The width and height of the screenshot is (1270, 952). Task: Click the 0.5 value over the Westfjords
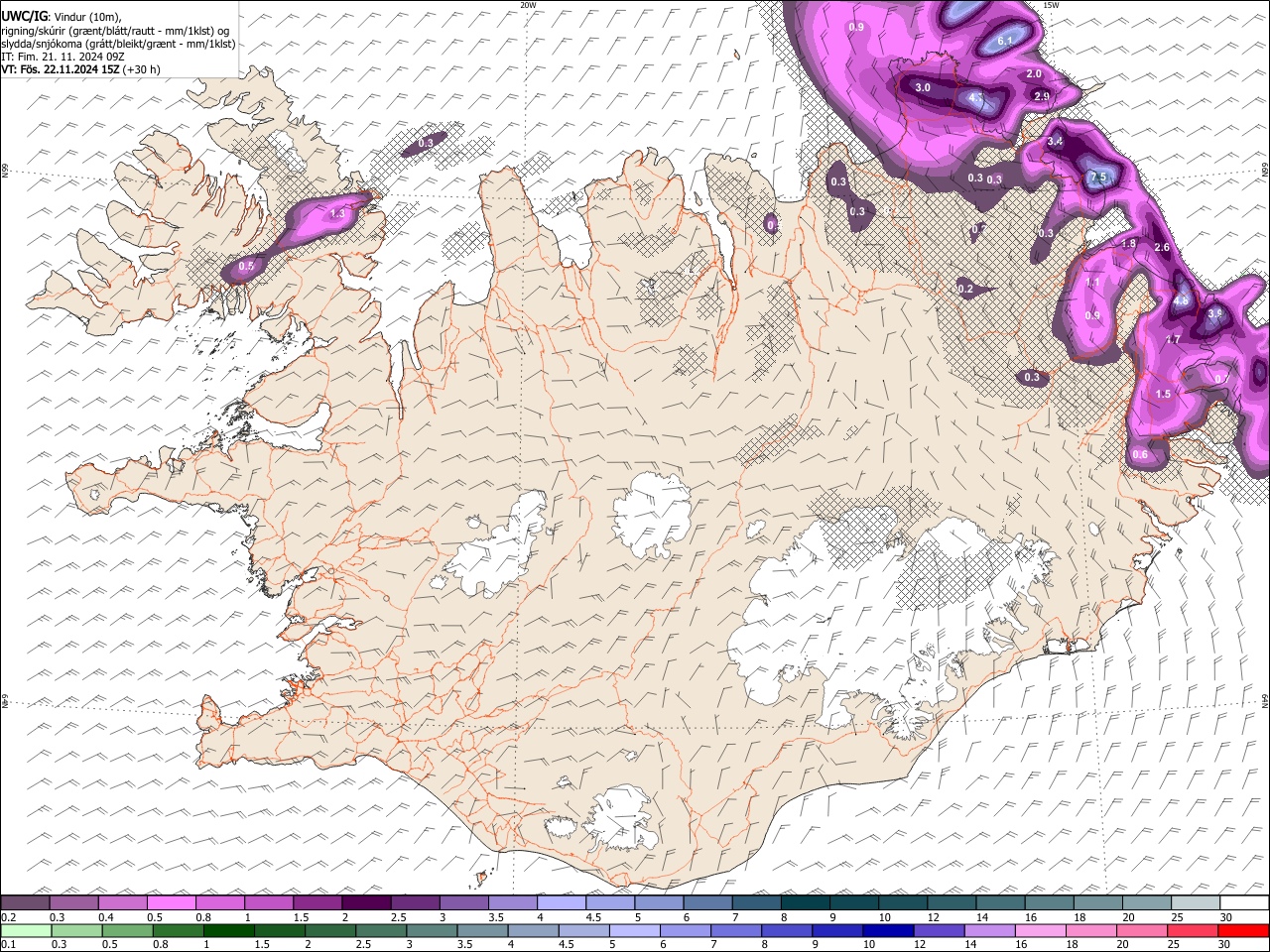(247, 266)
